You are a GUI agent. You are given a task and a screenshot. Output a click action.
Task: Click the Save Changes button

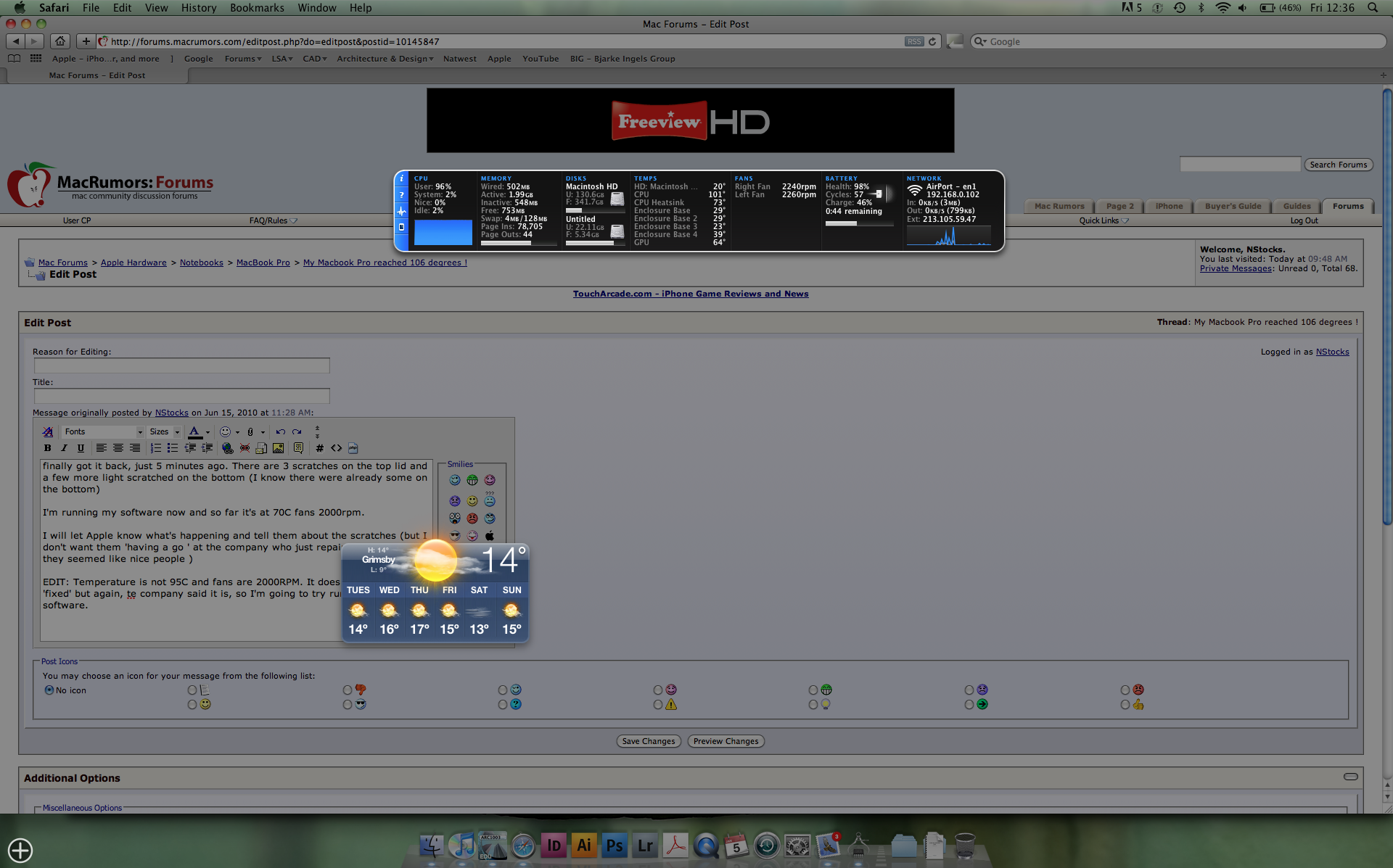649,741
